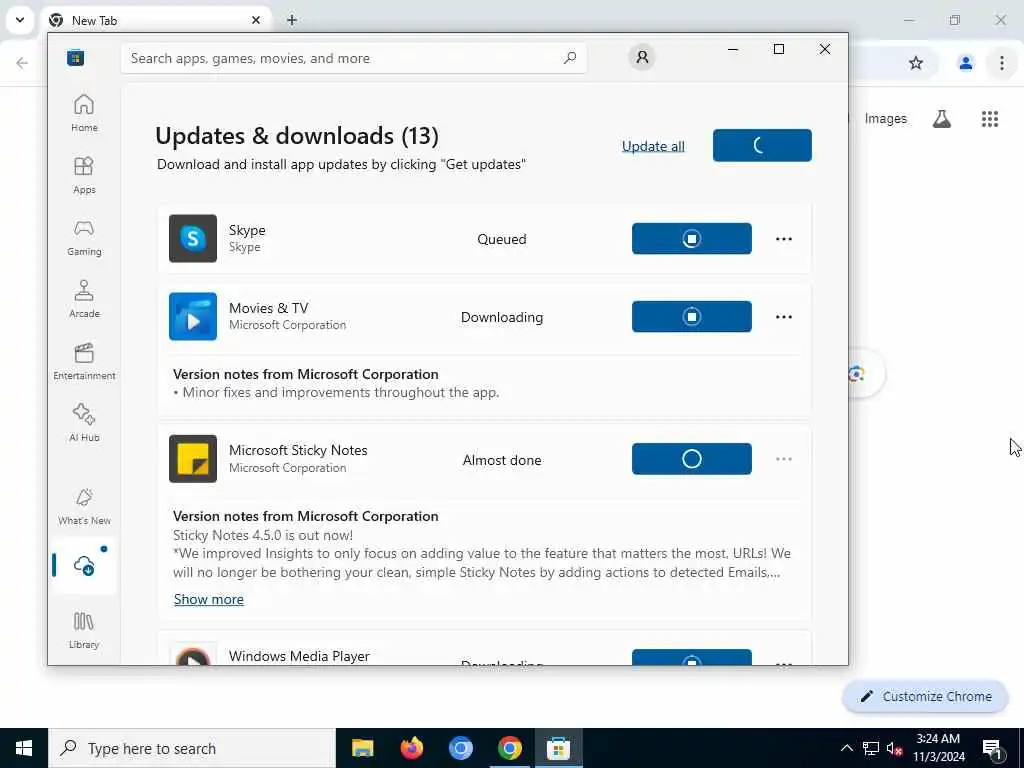
Task: Open the notification center icon
Action: point(992,748)
